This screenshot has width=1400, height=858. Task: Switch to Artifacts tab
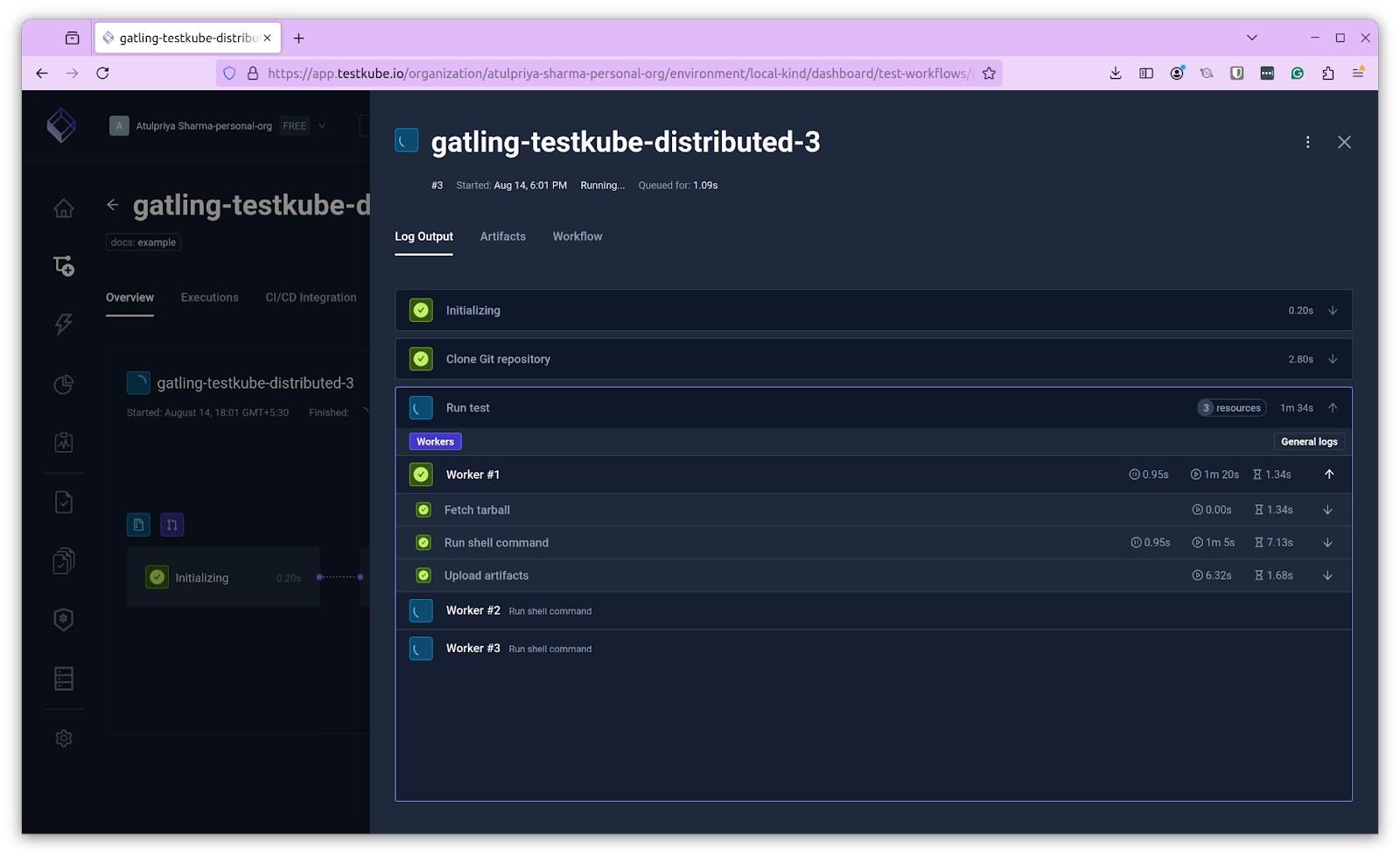[x=503, y=236]
